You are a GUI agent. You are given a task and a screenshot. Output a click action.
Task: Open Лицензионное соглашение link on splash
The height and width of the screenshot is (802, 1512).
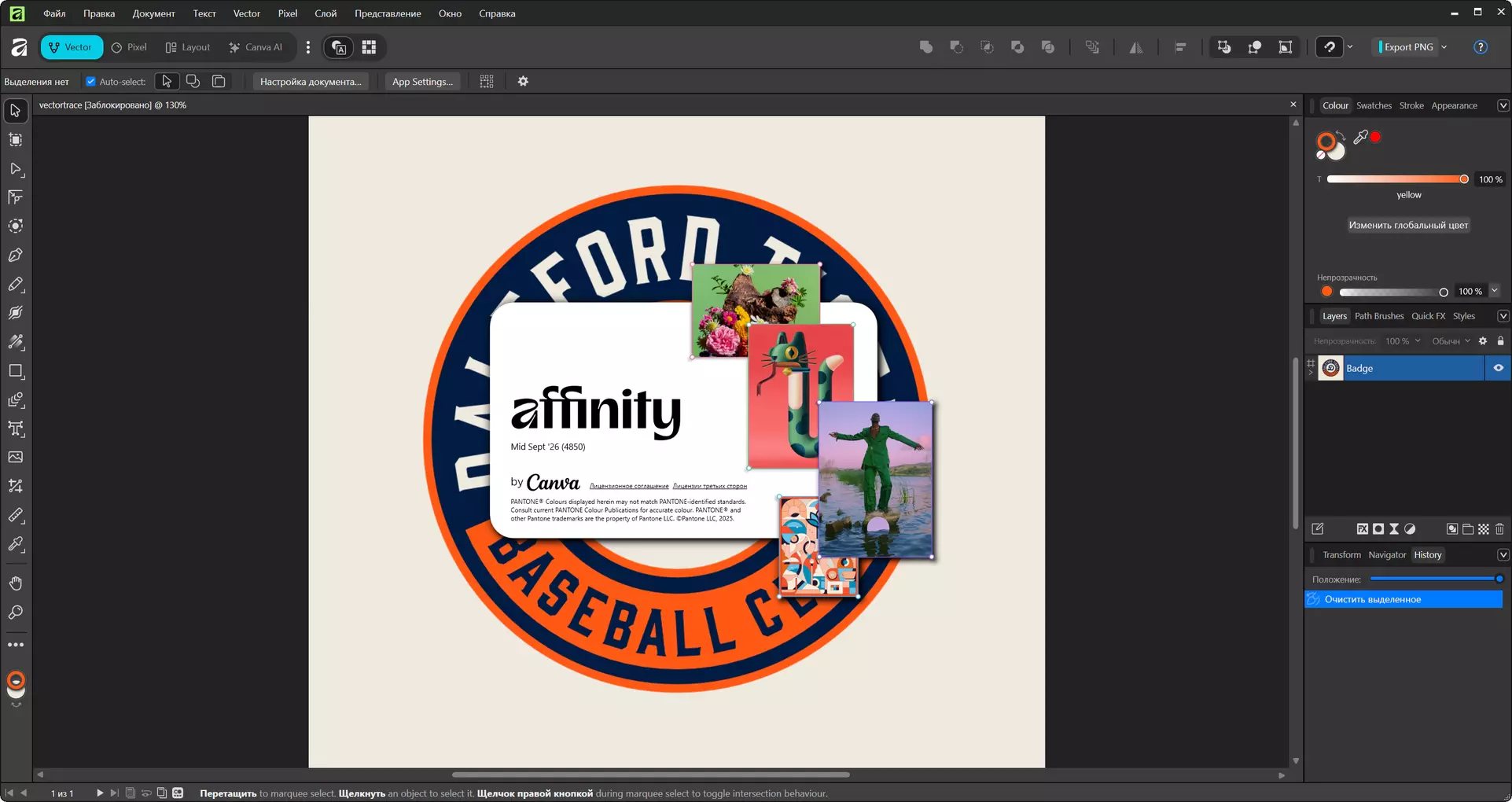[629, 487]
